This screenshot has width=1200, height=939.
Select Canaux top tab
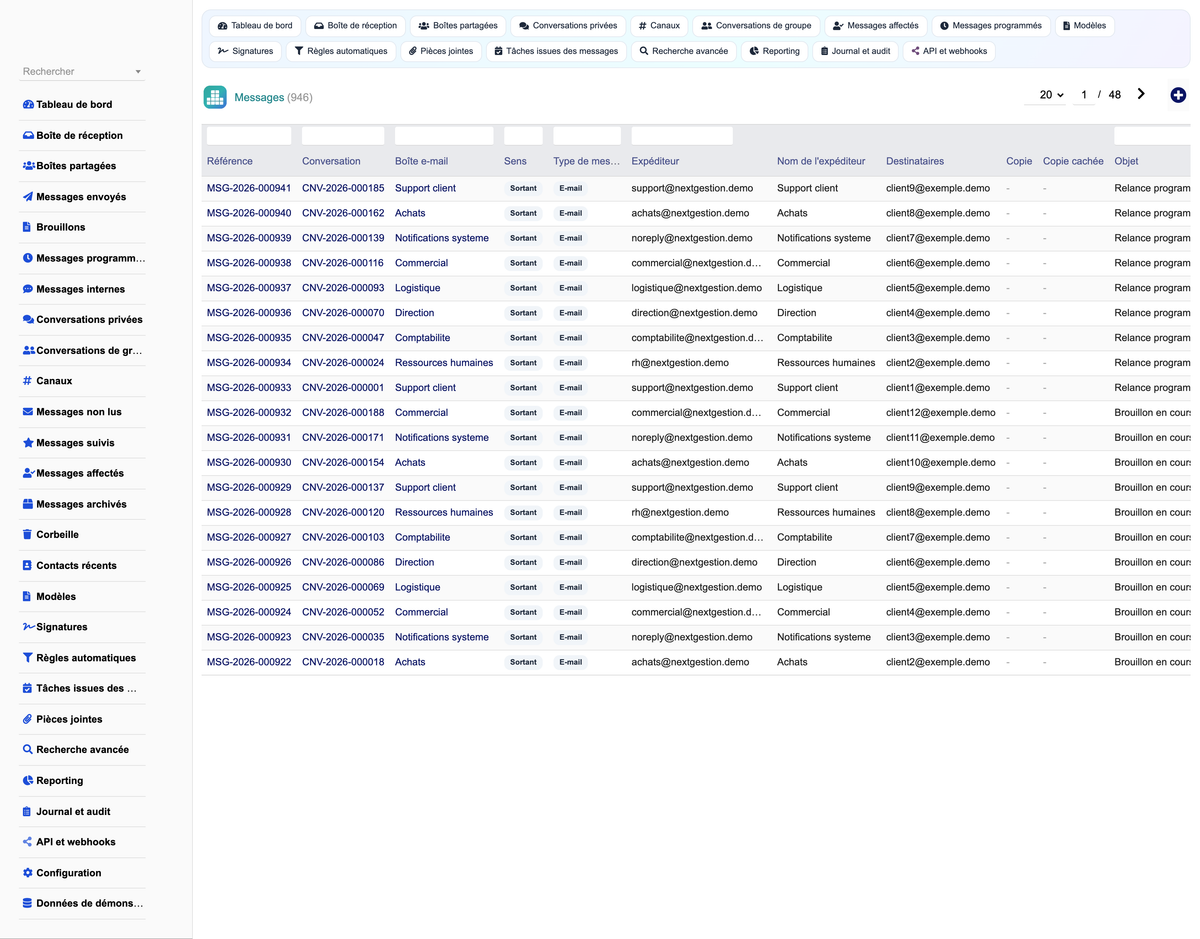(659, 26)
